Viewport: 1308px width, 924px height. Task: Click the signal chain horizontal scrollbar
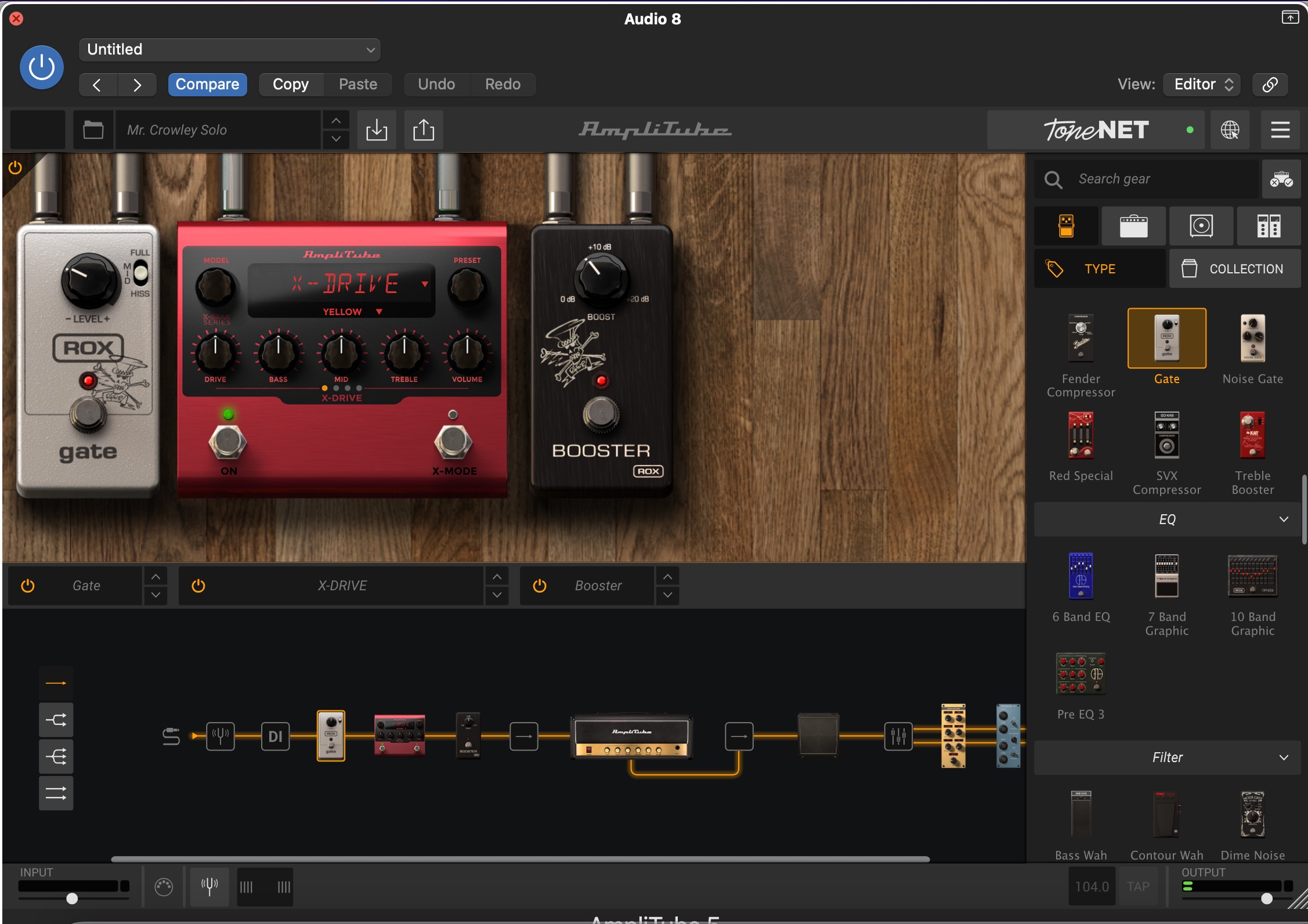click(520, 859)
